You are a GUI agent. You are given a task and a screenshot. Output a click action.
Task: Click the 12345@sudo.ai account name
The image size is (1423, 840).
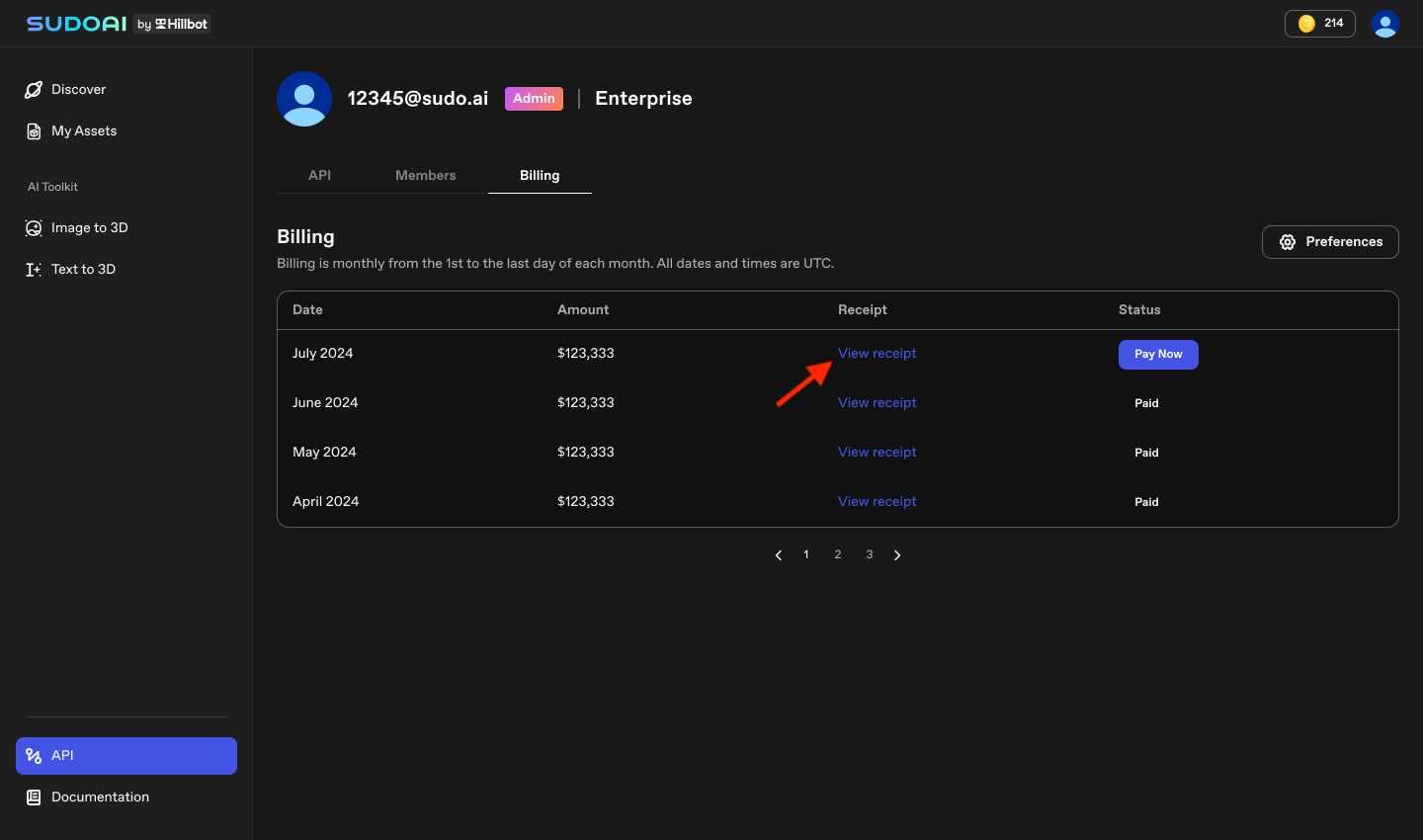click(418, 99)
